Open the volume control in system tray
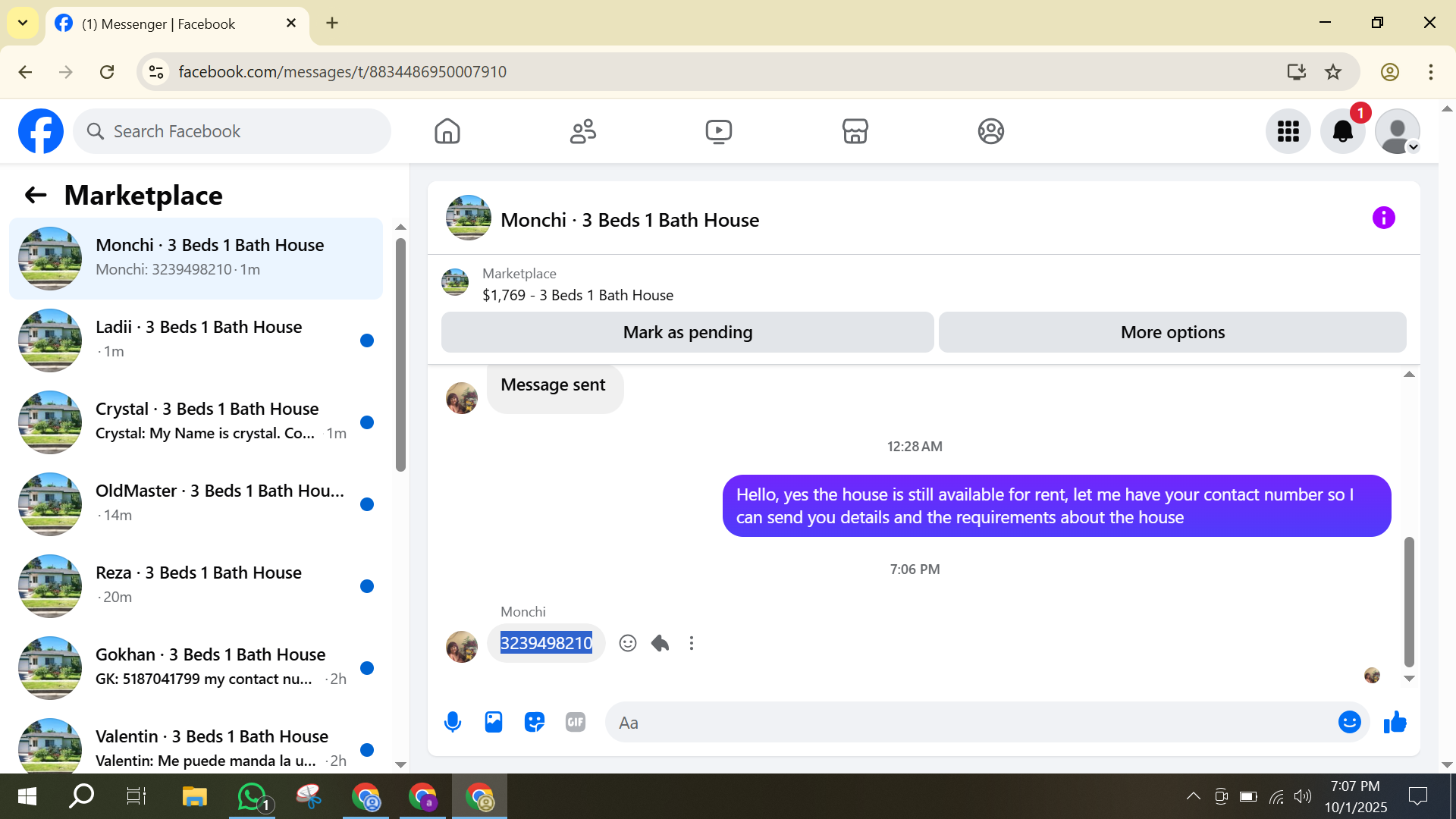Image resolution: width=1456 pixels, height=819 pixels. 1303,796
